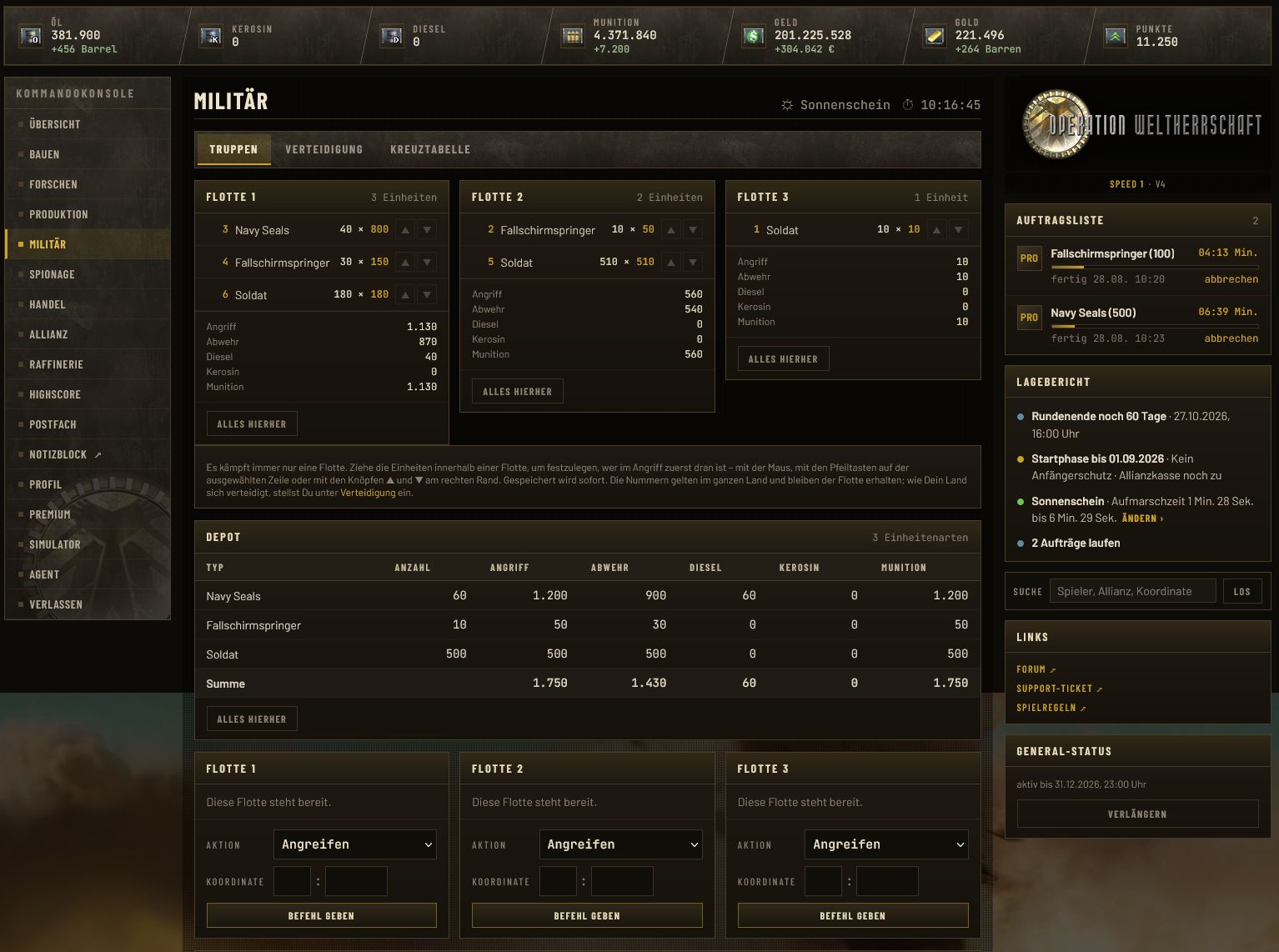Focus first Koordinate field of Flotte 1
Image resolution: width=1279 pixels, height=952 pixels.
pos(292,881)
